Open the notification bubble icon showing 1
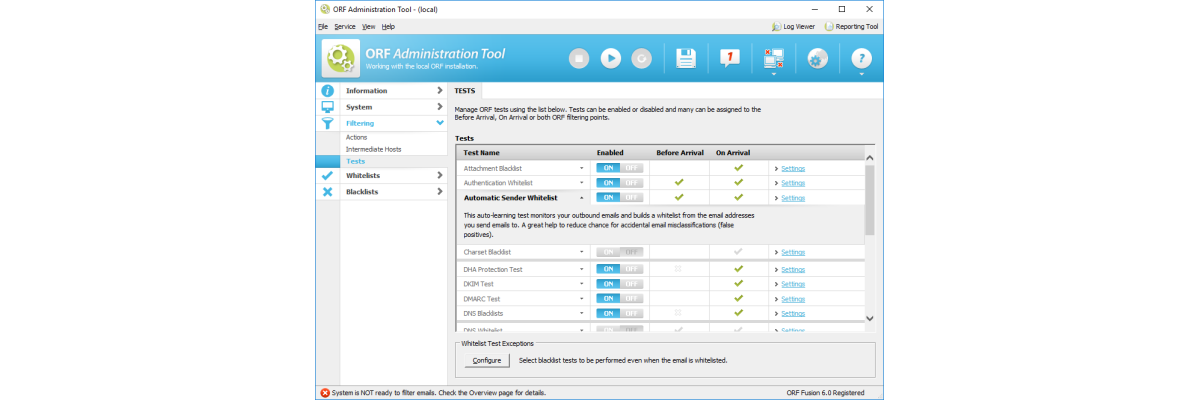 pyautogui.click(x=730, y=58)
